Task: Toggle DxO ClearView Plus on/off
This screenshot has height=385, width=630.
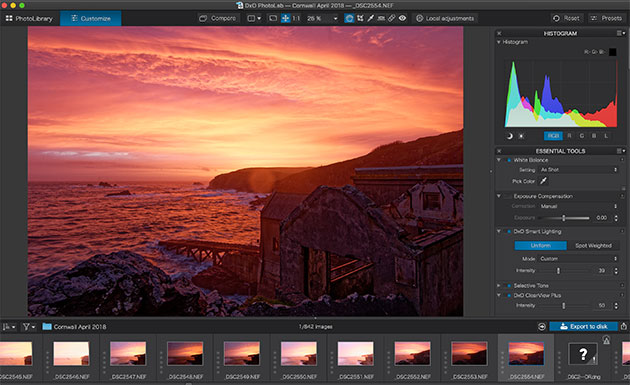Action: click(x=509, y=295)
